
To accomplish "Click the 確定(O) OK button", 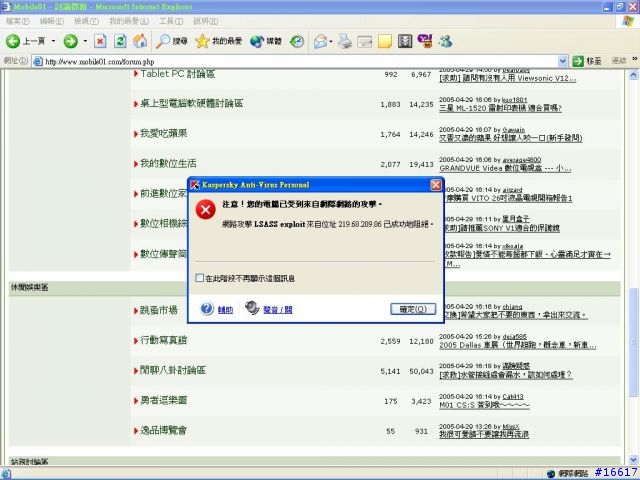I will (413, 309).
